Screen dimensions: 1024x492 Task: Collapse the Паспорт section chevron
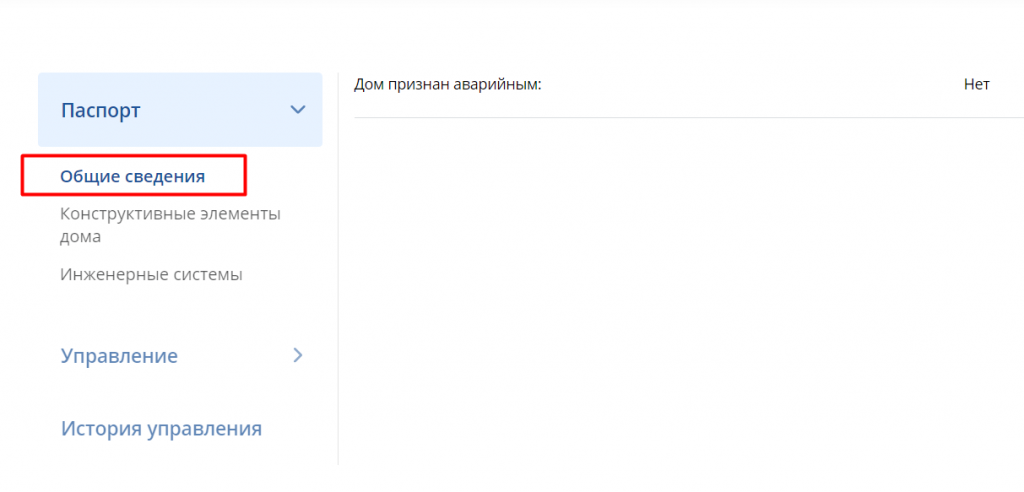coord(298,110)
